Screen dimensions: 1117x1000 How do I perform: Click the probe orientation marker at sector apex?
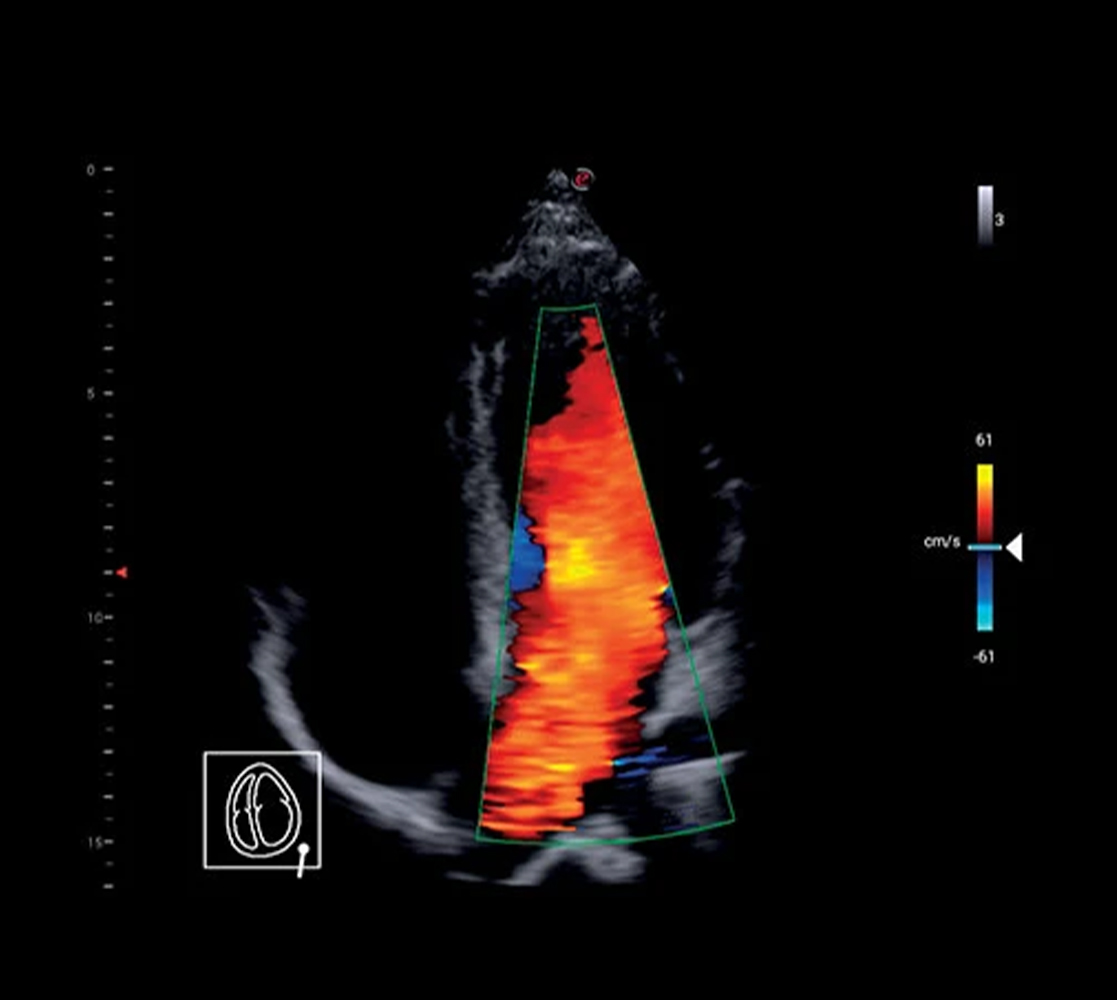click(583, 179)
